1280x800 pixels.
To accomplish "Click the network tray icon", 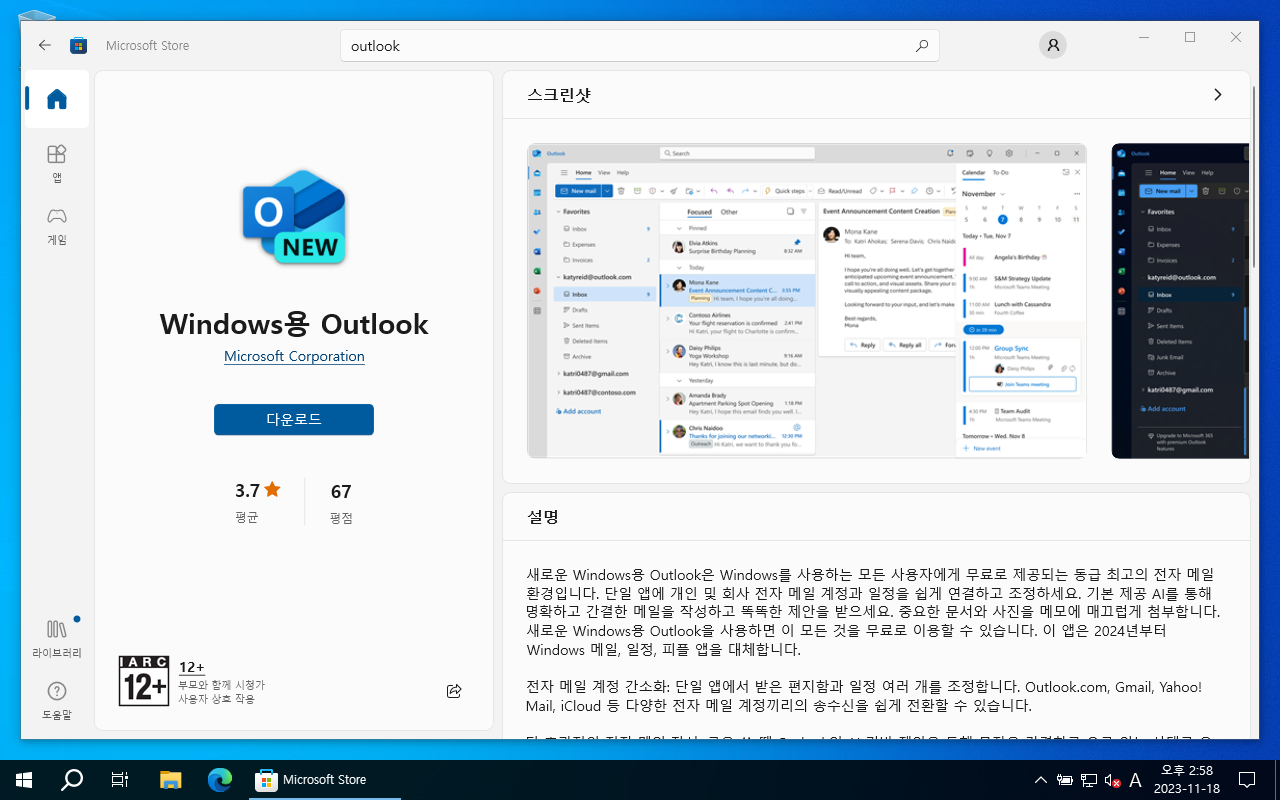I will tap(1088, 780).
